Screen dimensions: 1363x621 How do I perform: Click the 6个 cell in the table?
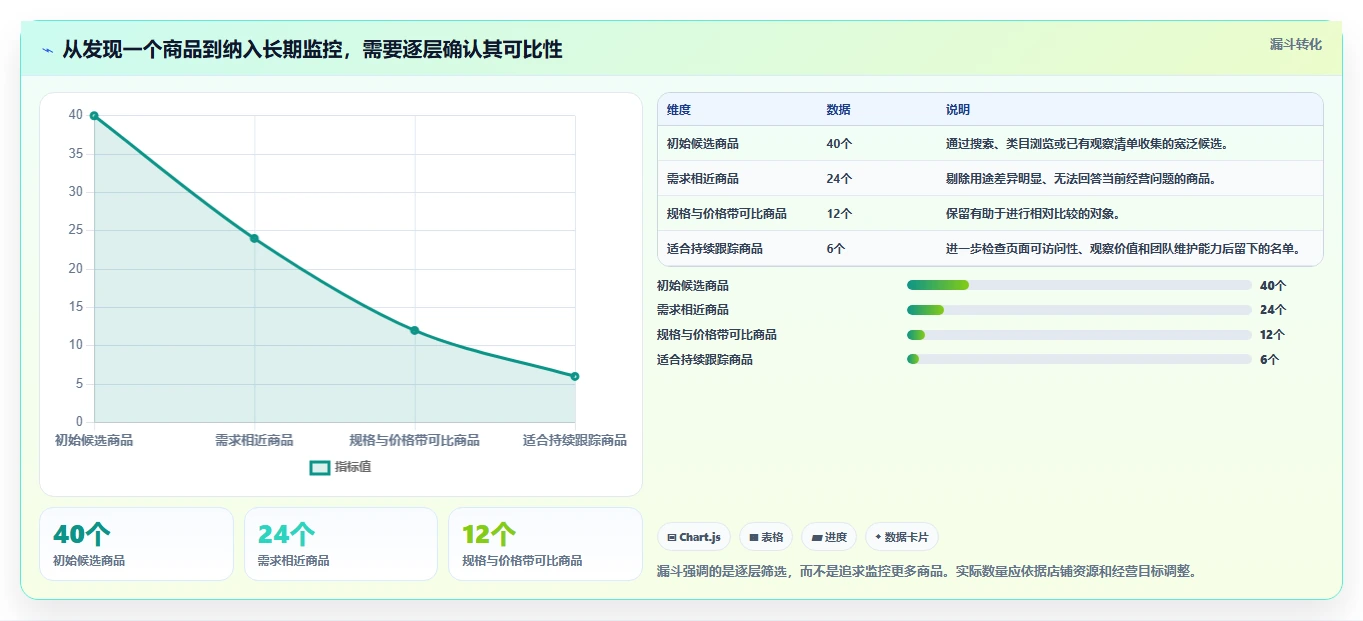836,249
